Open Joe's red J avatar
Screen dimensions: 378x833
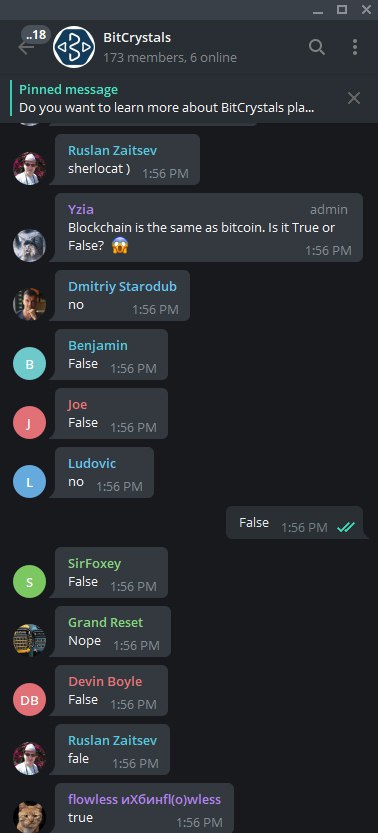click(29, 422)
